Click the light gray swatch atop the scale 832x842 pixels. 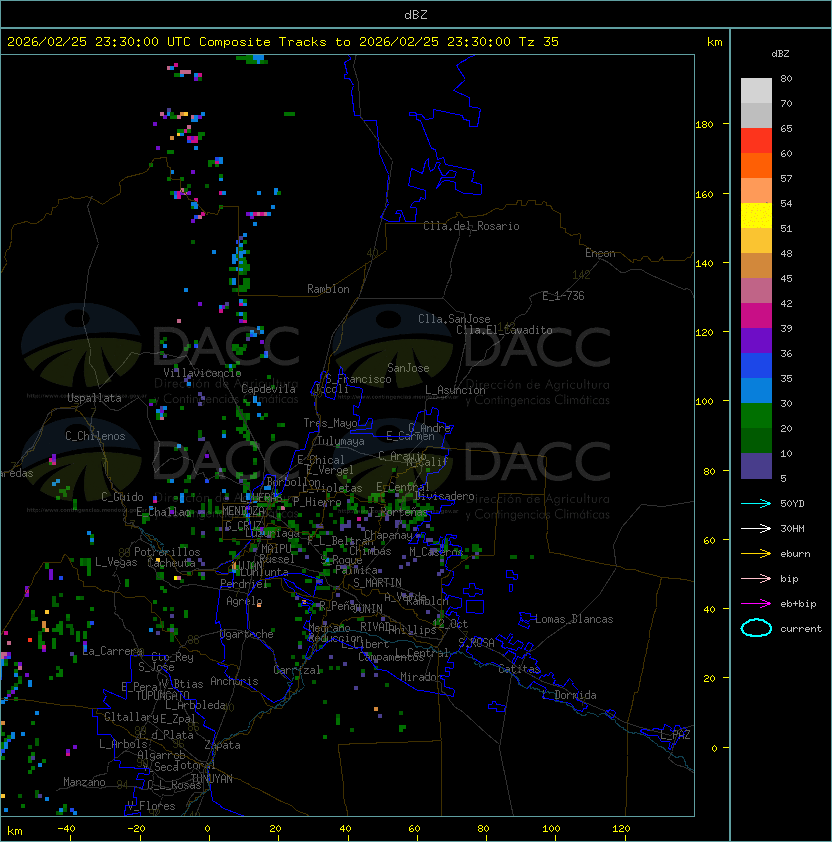[756, 91]
